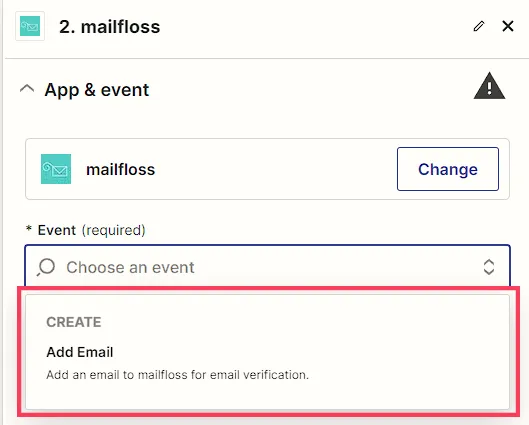Click the CREATE category header in list
Screen dimensions: 529x425
(x=74, y=322)
